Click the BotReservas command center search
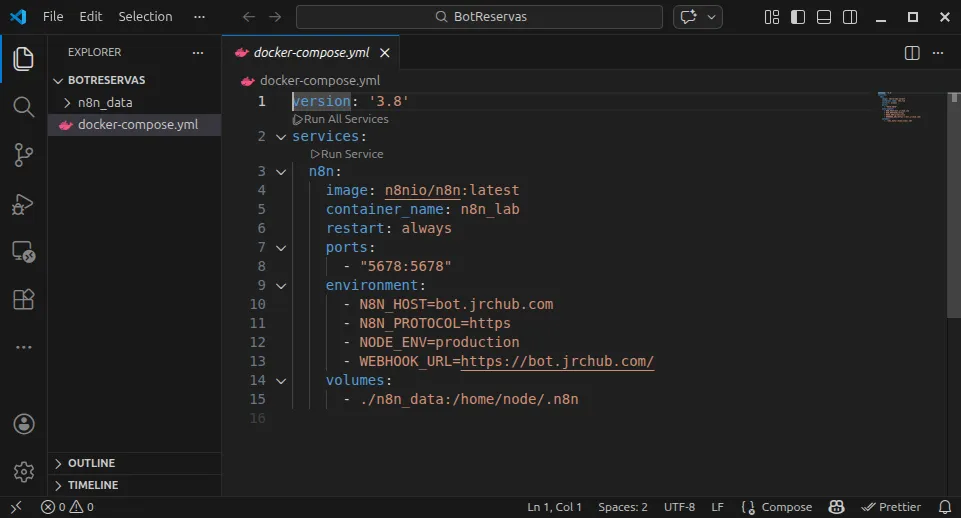The width and height of the screenshot is (961, 518). (479, 17)
